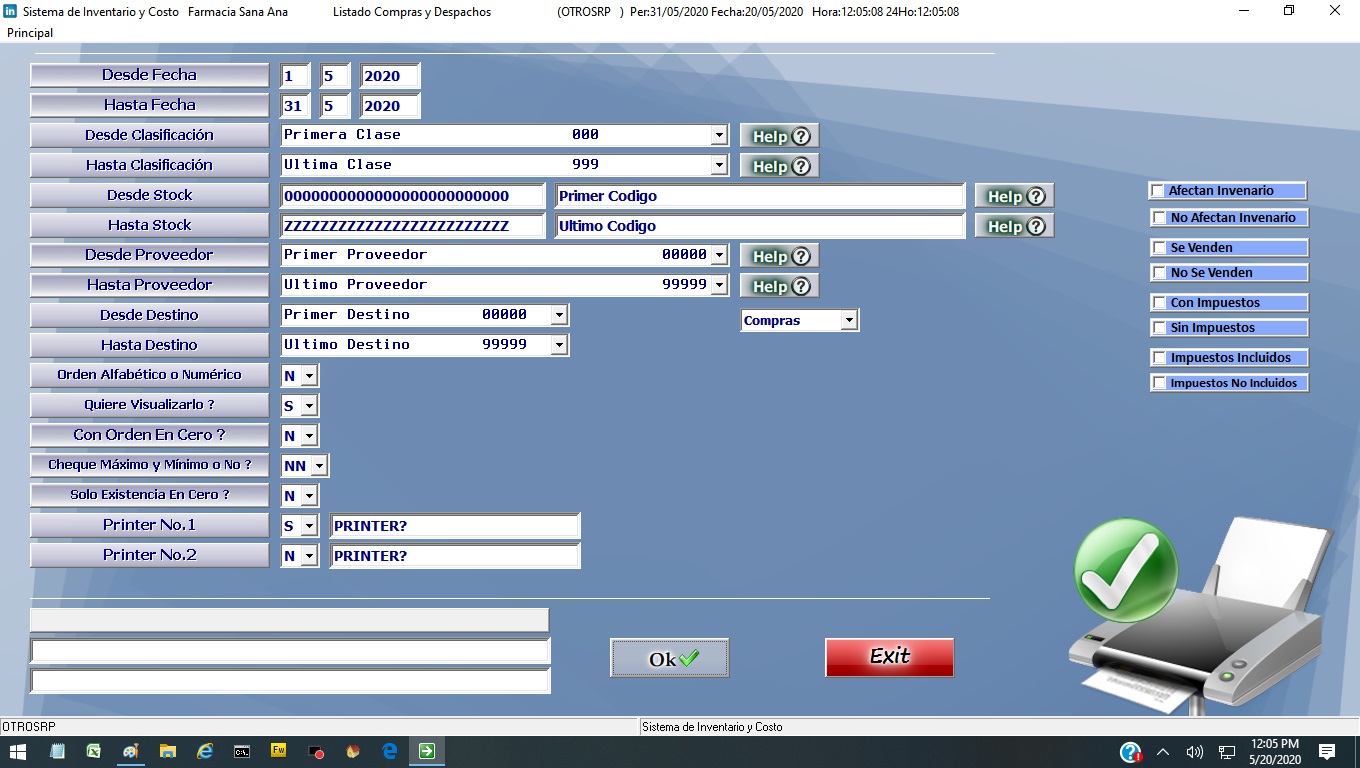Viewport: 1360px width, 768px height.
Task: Check the Impuestos Incluidos option
Action: click(x=1159, y=358)
